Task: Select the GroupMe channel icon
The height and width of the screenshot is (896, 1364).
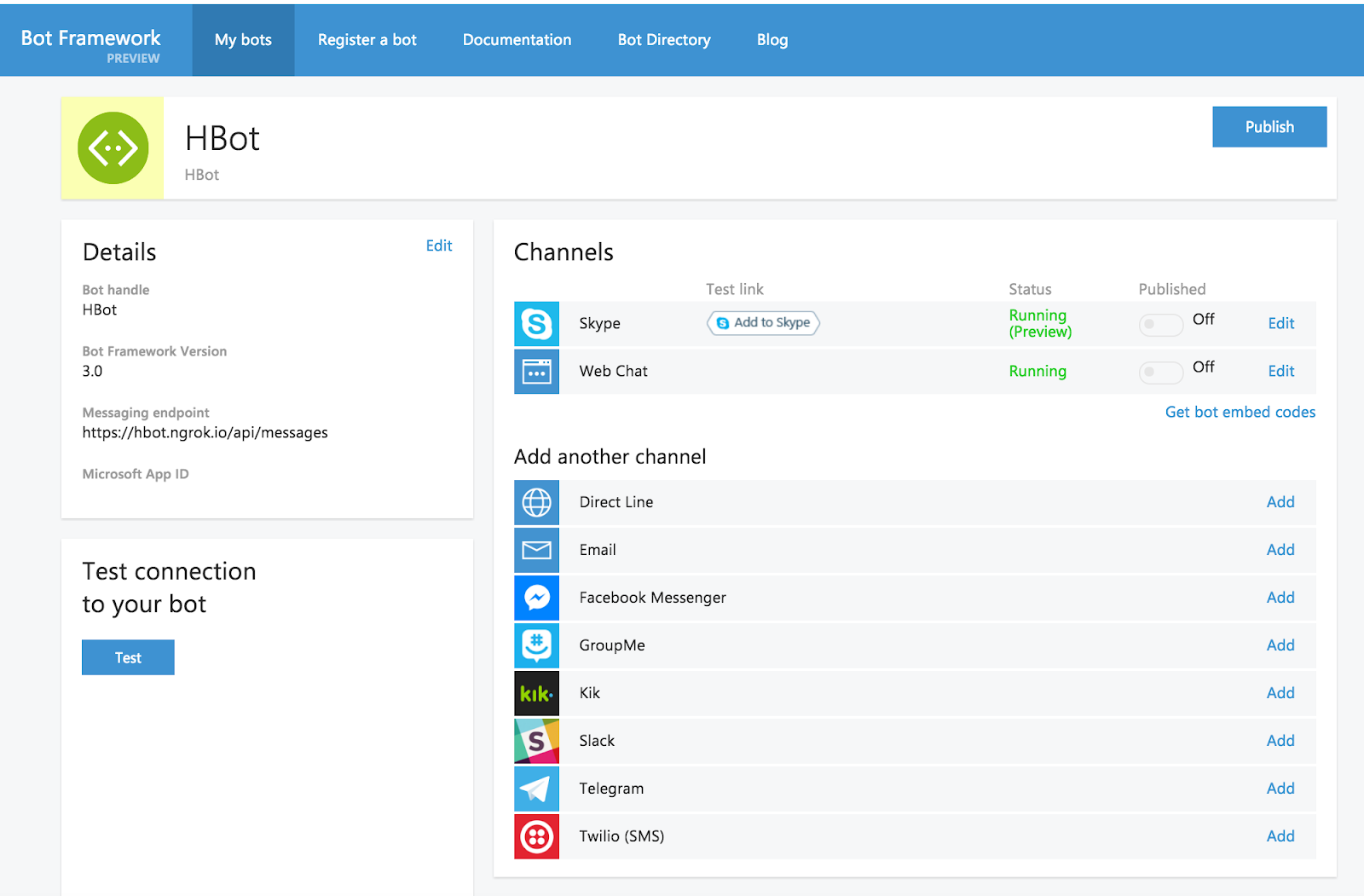Action: tap(536, 646)
